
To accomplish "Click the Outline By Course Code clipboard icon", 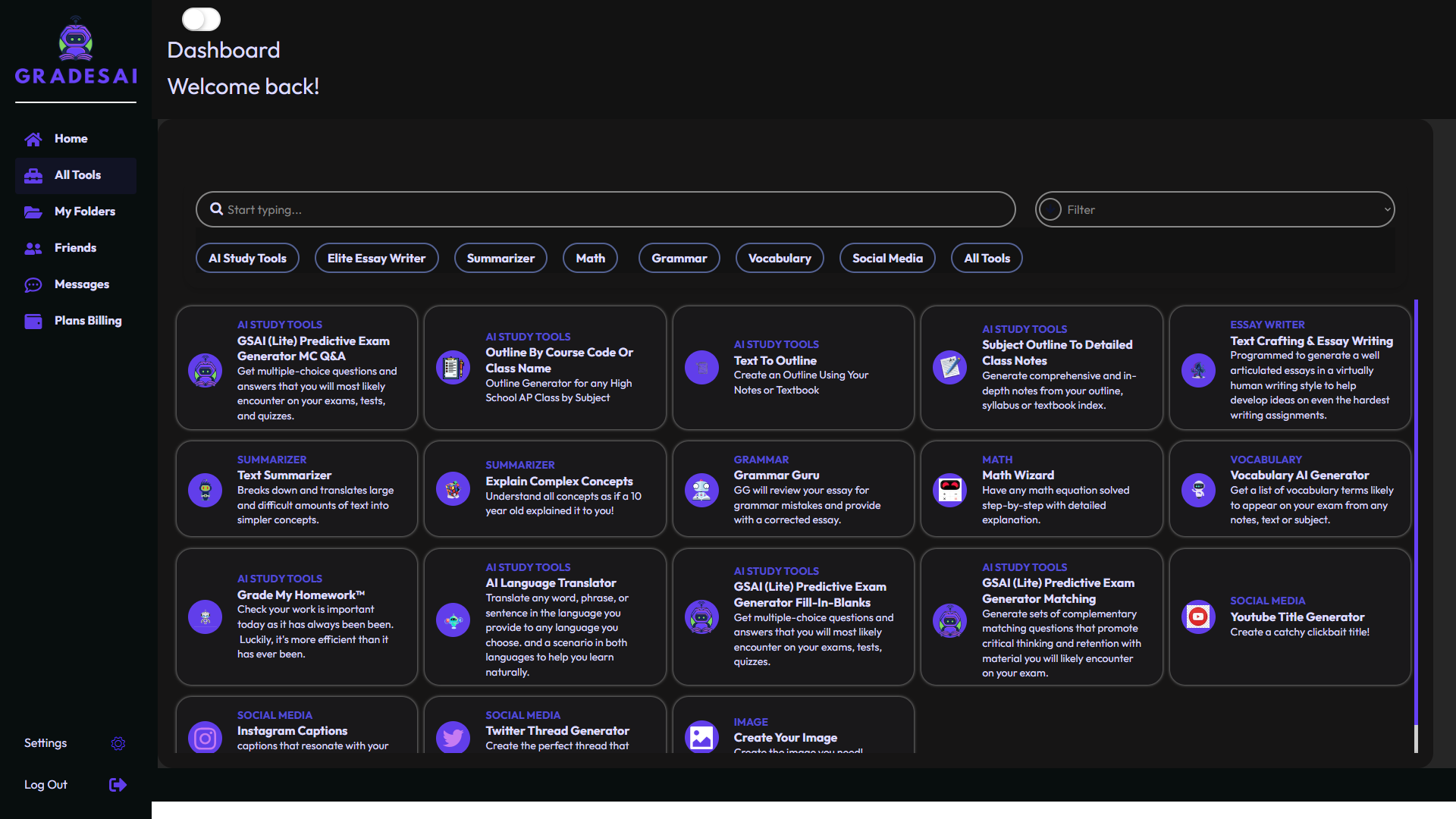I will (x=453, y=368).
